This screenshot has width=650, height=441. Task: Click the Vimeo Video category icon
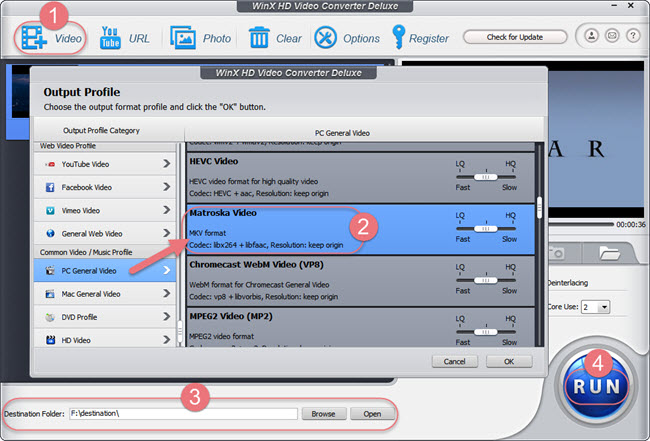coord(50,211)
